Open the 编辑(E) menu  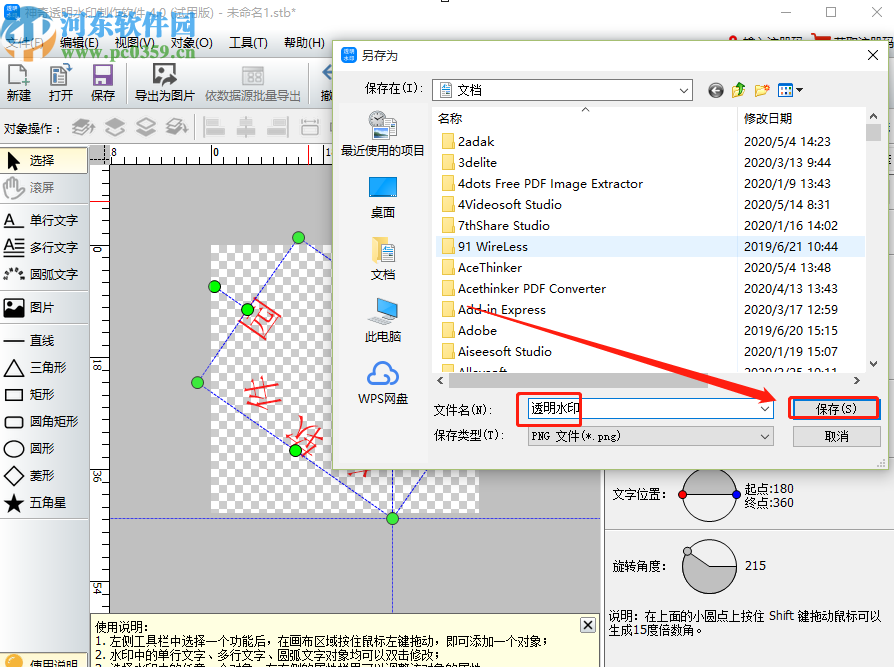[79, 43]
